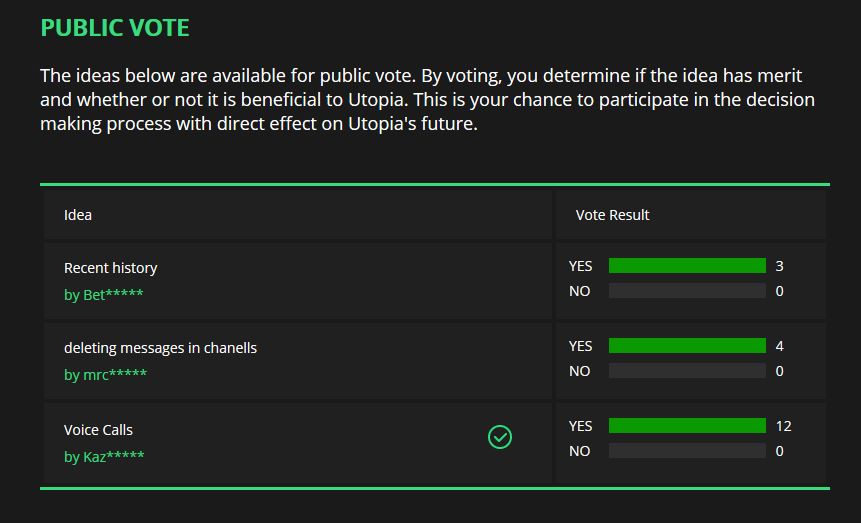Click the YES bar for Voice Calls
Viewport: 861px width, 523px height.
687,426
